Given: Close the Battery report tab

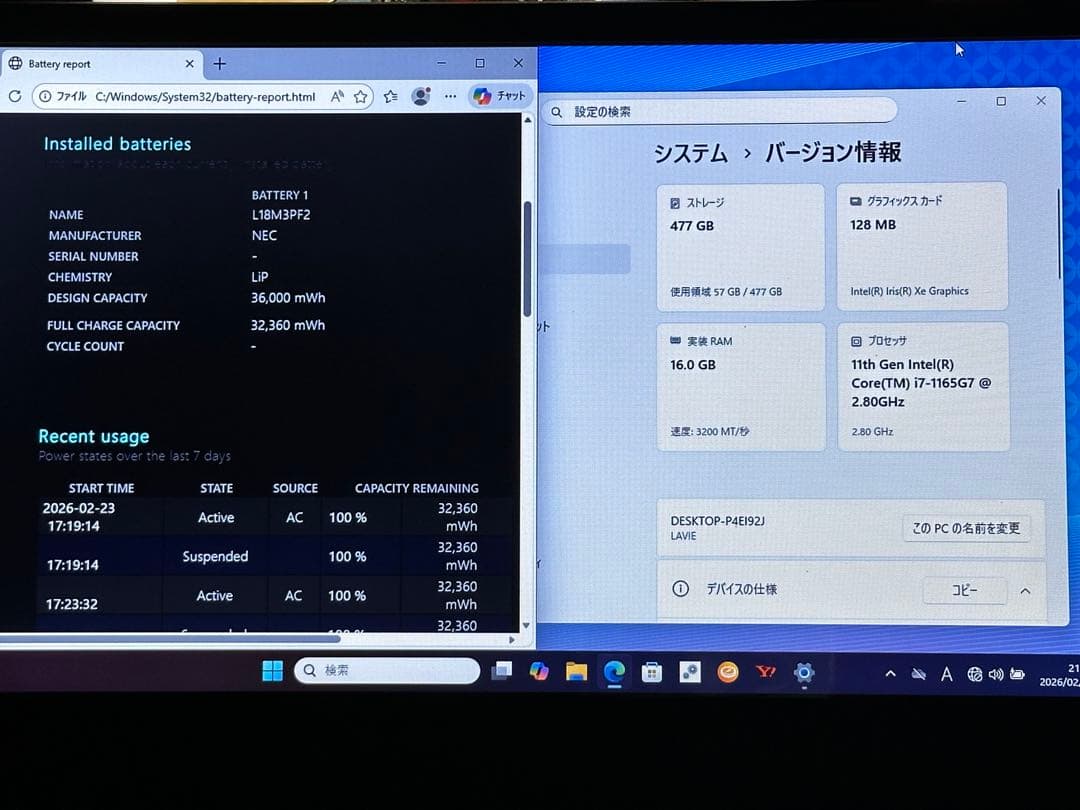Looking at the screenshot, I should pos(189,63).
